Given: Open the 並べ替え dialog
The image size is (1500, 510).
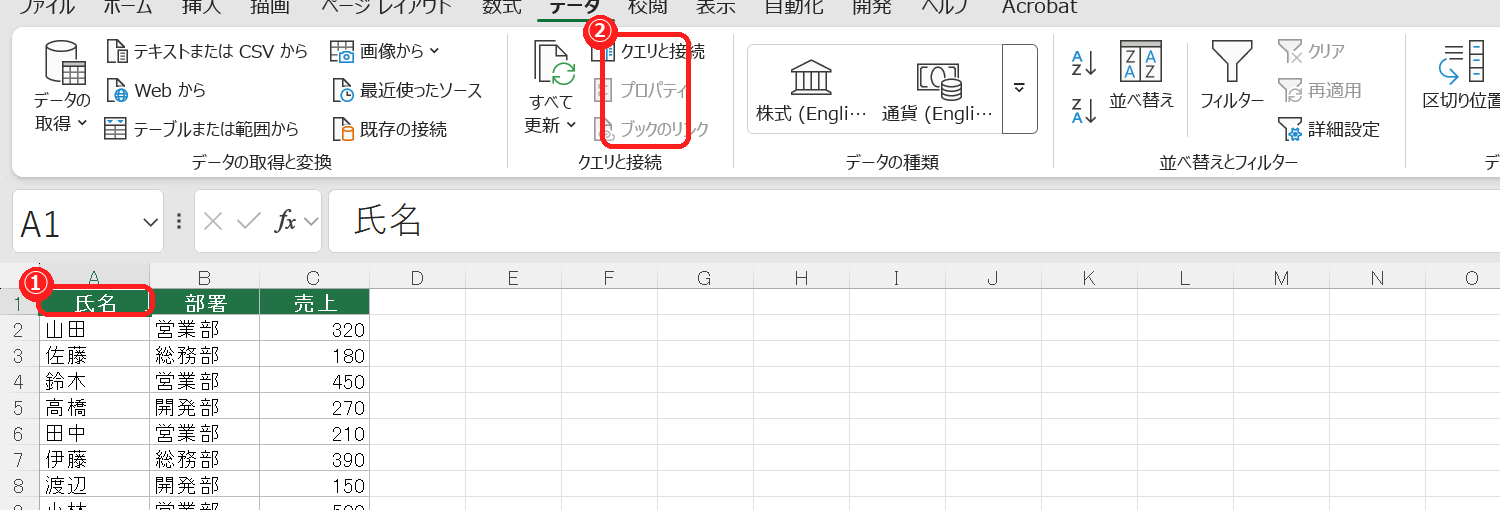Looking at the screenshot, I should pos(1141,76).
